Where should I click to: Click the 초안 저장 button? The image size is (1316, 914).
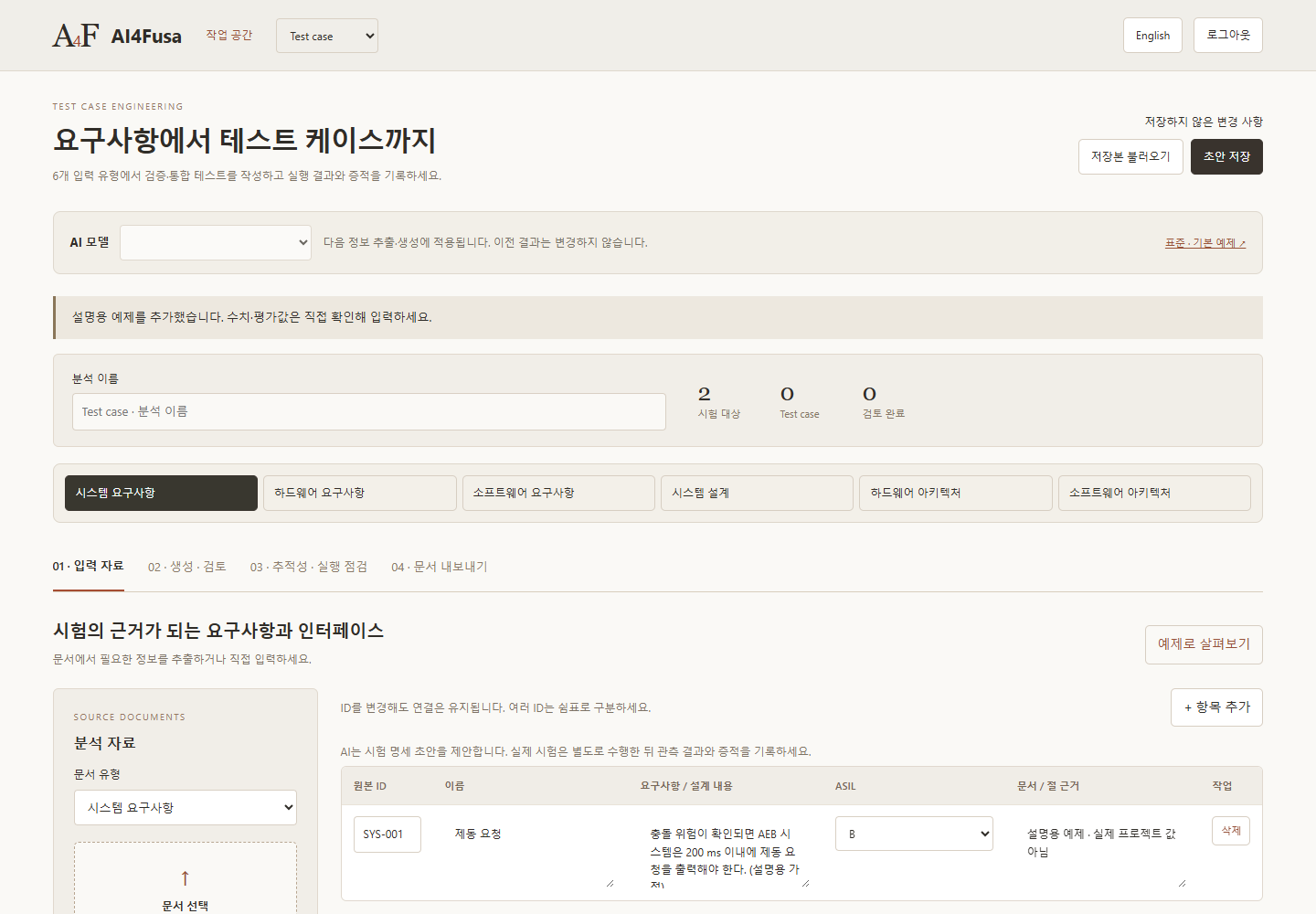[x=1226, y=156]
